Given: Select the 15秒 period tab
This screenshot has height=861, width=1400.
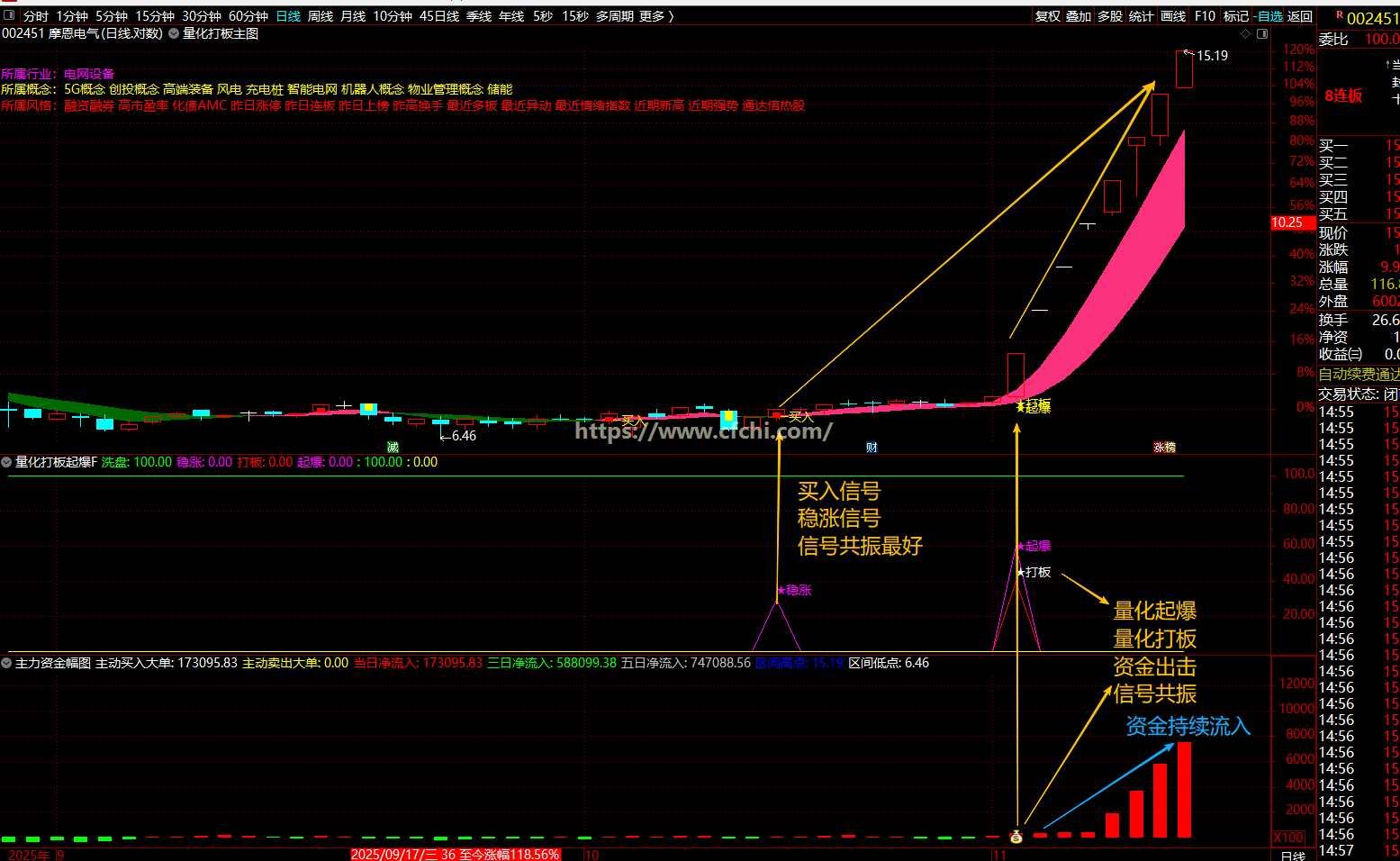Looking at the screenshot, I should (575, 16).
